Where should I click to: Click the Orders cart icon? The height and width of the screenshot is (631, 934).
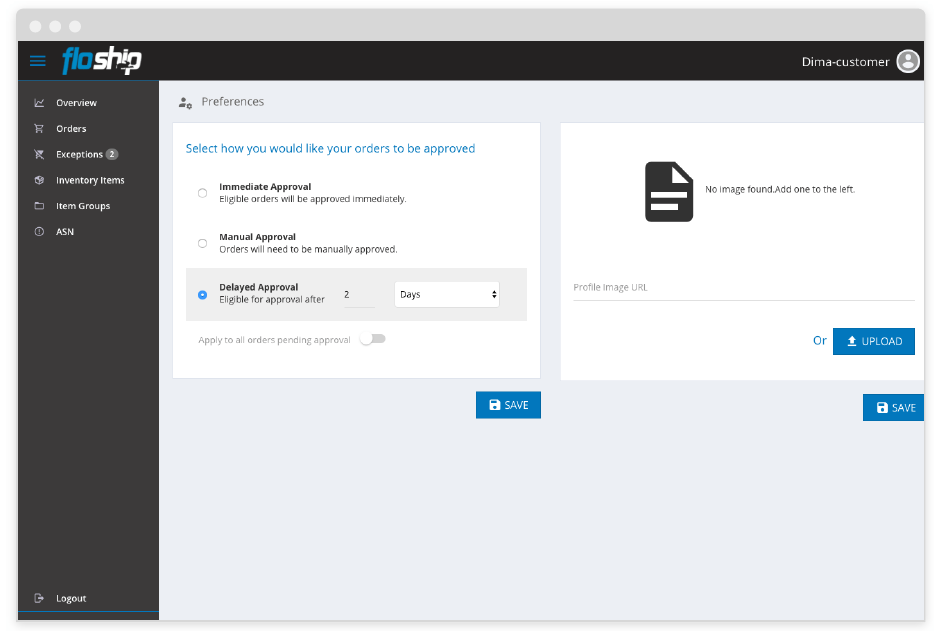click(39, 129)
